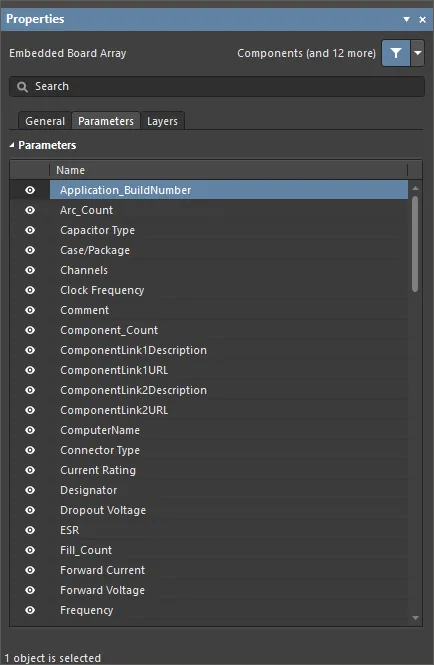Toggle visibility of Application_BuildNumber parameter
Viewport: 434px width, 665px height.
30,190
